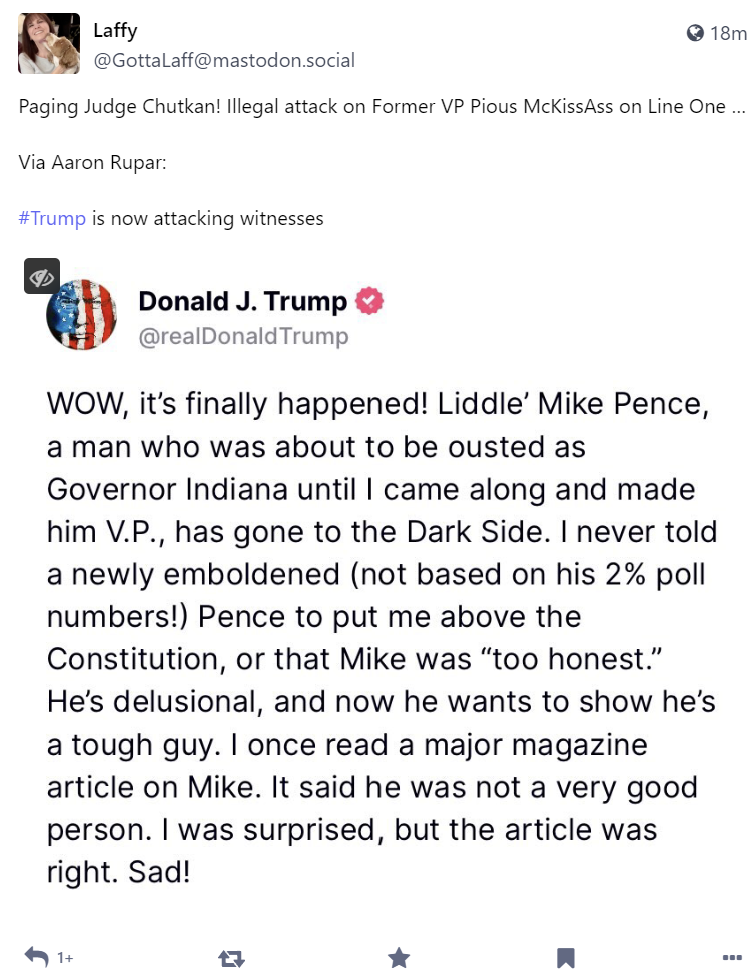The image size is (756, 980).
Task: Open the 18m timestamp permalink
Action: click(x=728, y=33)
